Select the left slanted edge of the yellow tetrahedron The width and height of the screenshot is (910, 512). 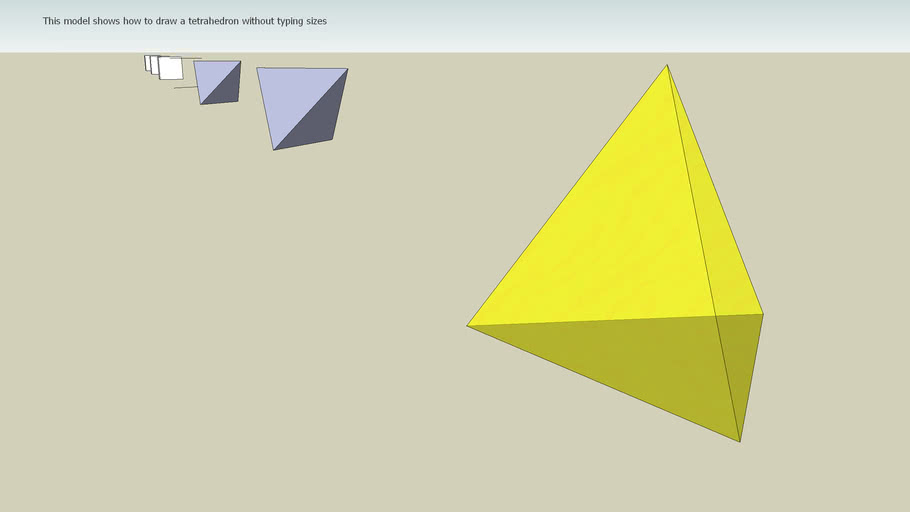567,195
